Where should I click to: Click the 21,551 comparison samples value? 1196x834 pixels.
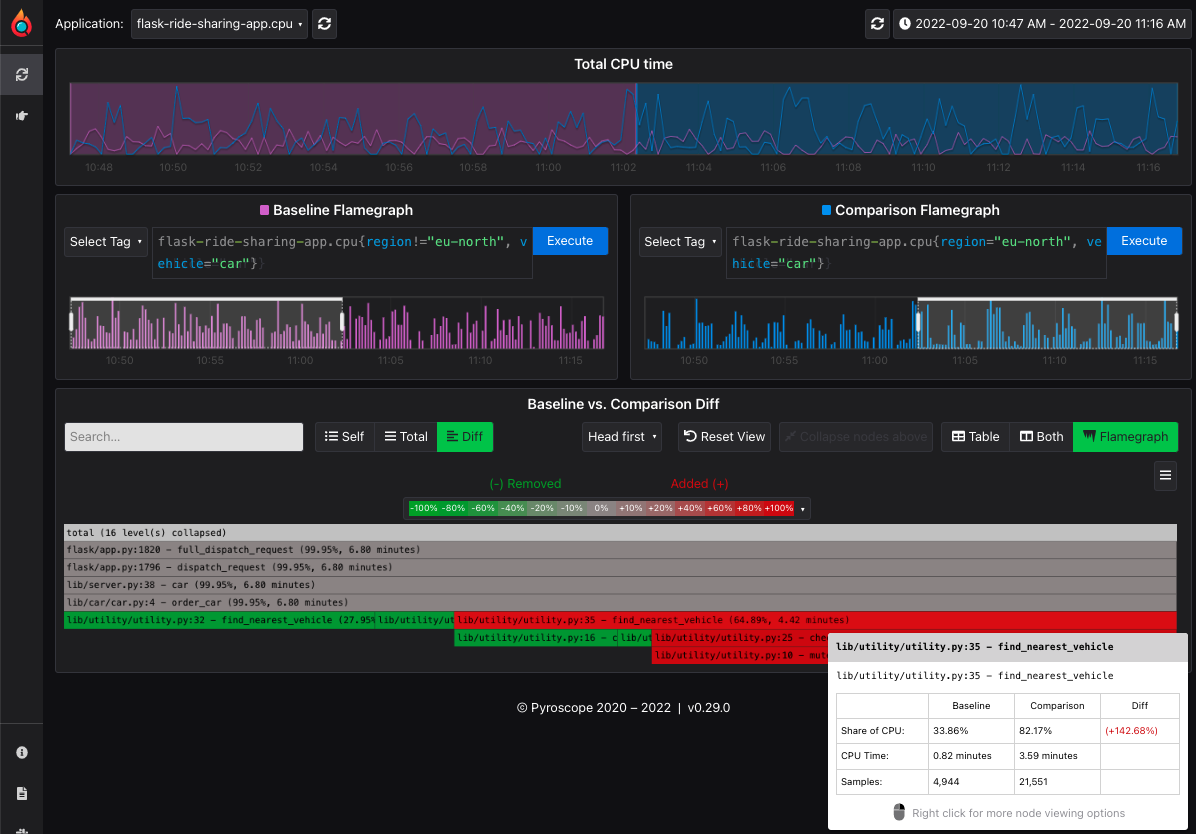click(1033, 782)
